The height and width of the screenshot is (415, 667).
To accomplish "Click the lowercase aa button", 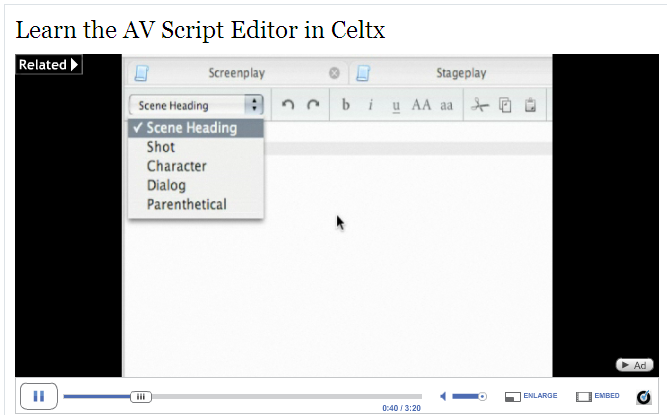I will click(x=446, y=105).
